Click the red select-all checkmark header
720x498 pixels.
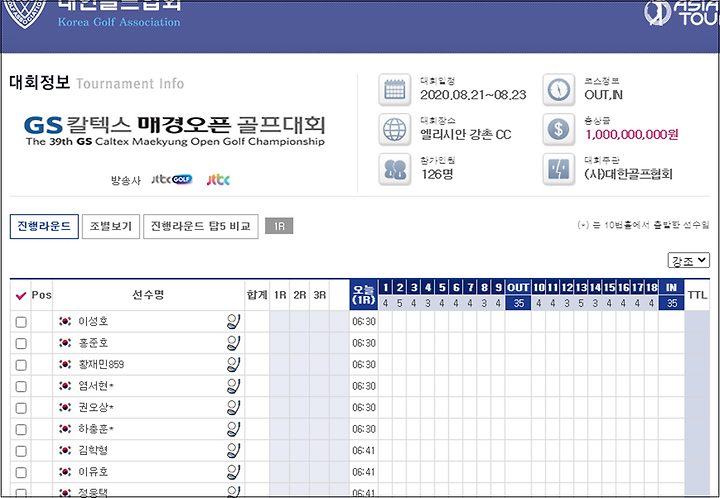point(21,296)
